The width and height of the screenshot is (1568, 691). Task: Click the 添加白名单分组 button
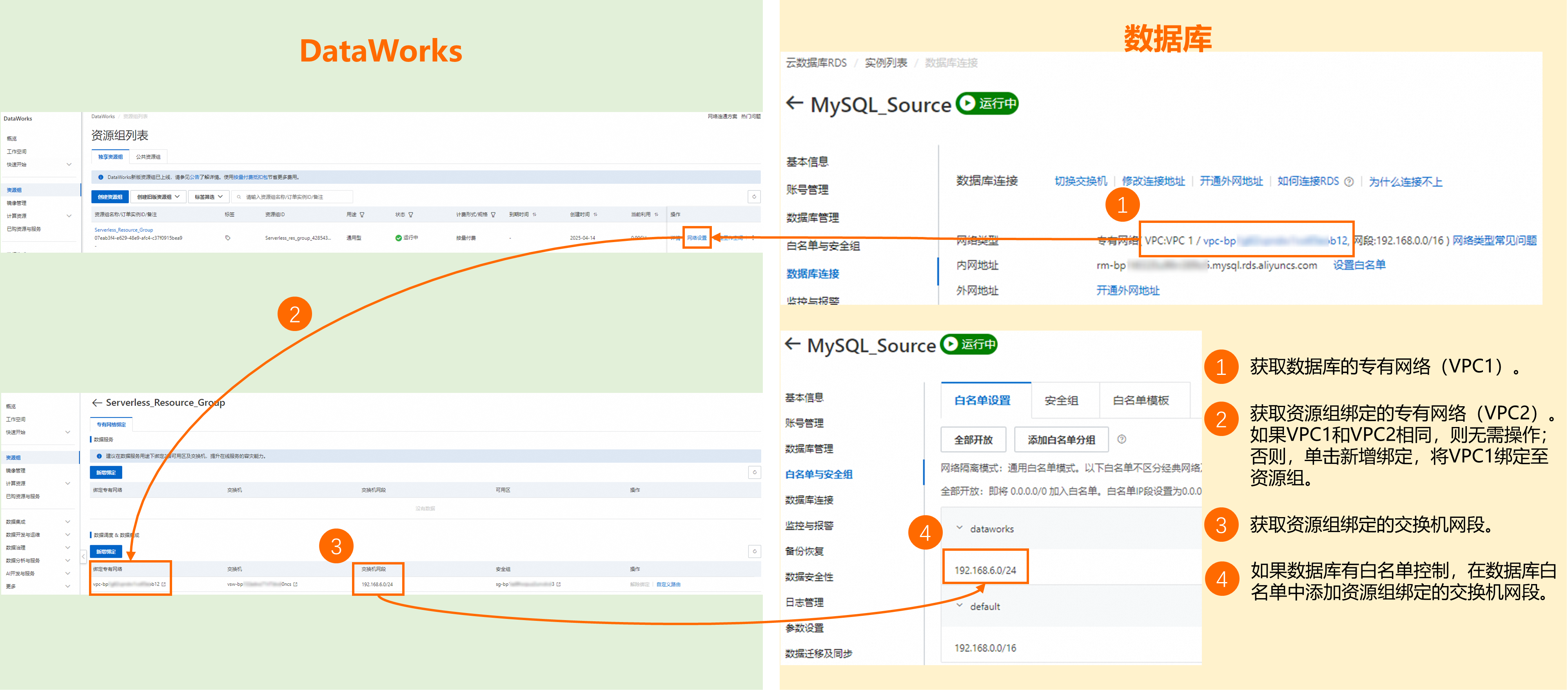[x=1061, y=440]
